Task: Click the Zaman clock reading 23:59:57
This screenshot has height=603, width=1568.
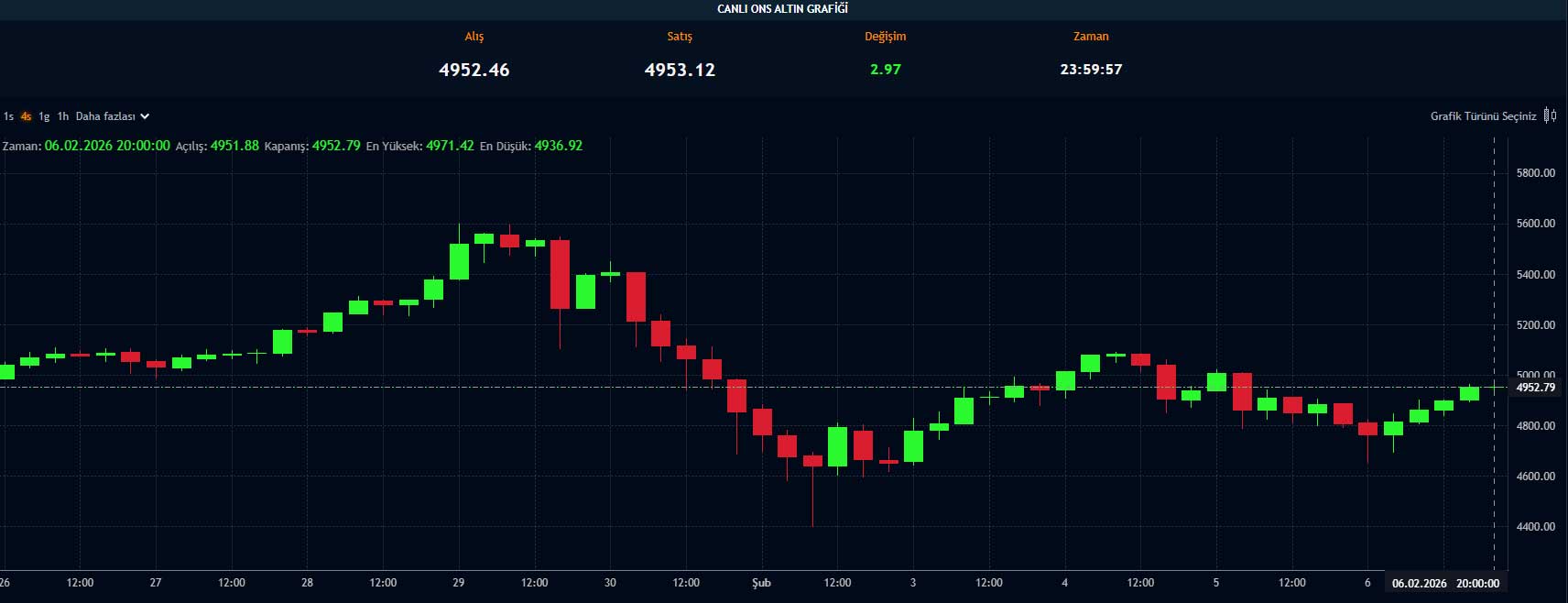Action: (1091, 70)
